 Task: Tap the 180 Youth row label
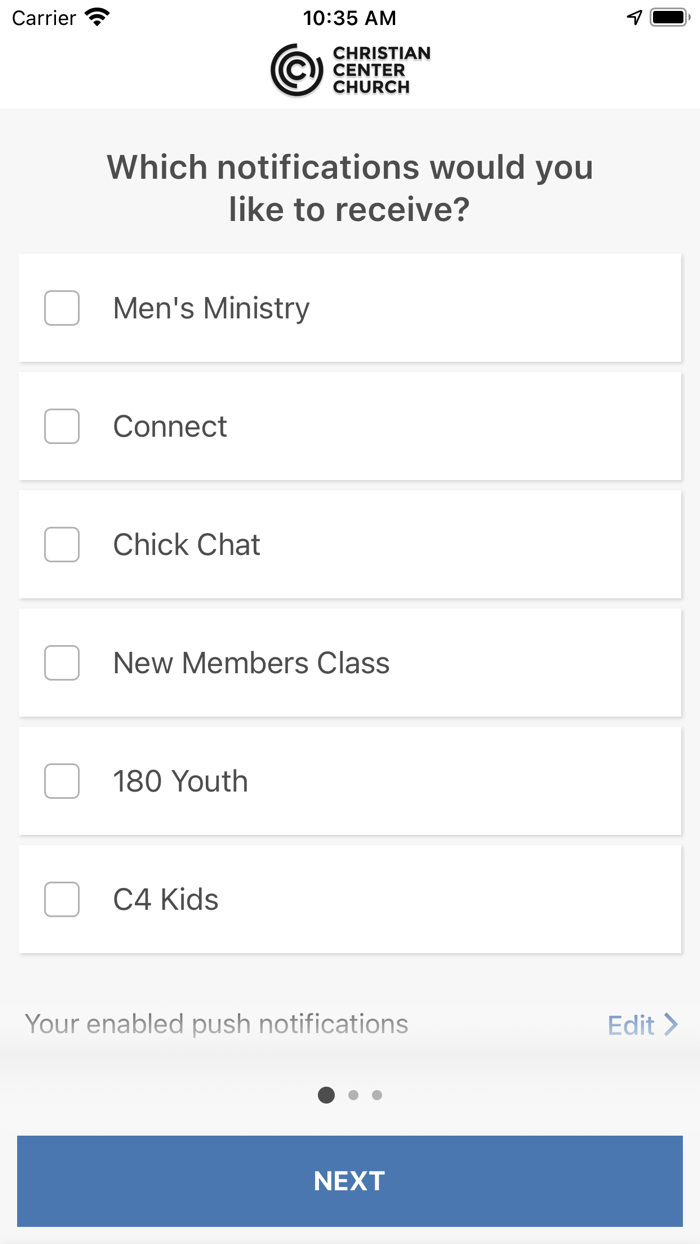(180, 781)
